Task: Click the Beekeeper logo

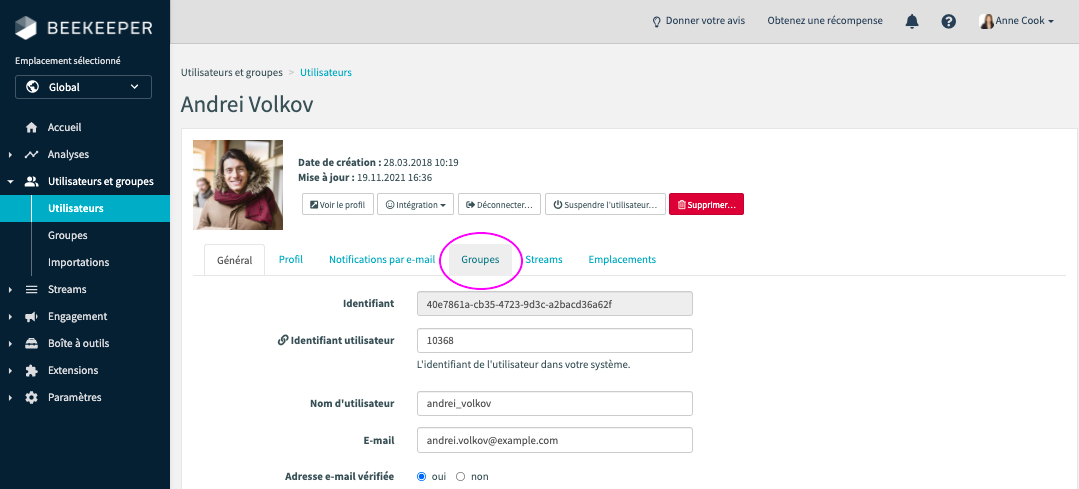Action: point(82,27)
